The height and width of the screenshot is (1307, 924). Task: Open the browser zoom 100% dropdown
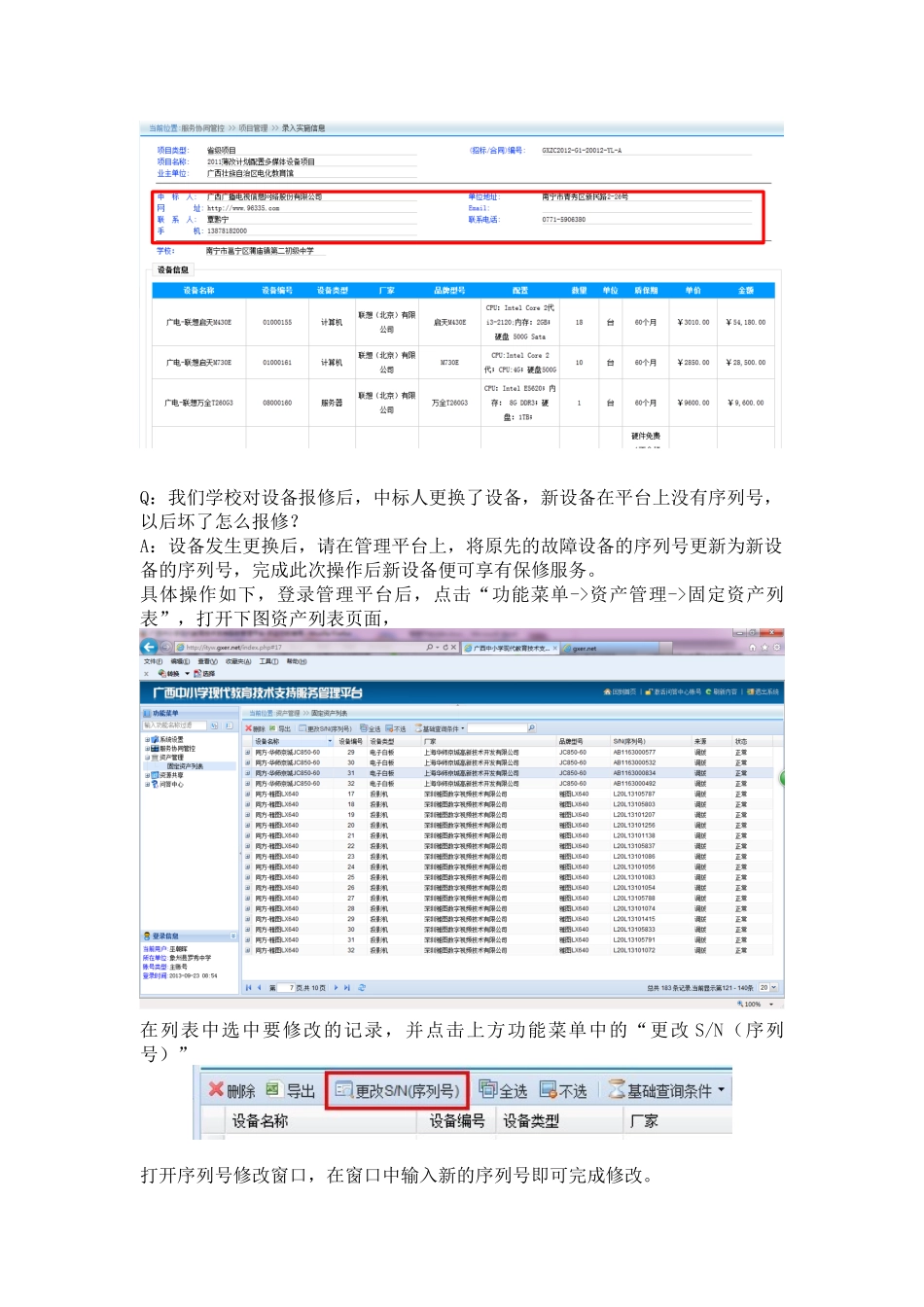point(771,1004)
